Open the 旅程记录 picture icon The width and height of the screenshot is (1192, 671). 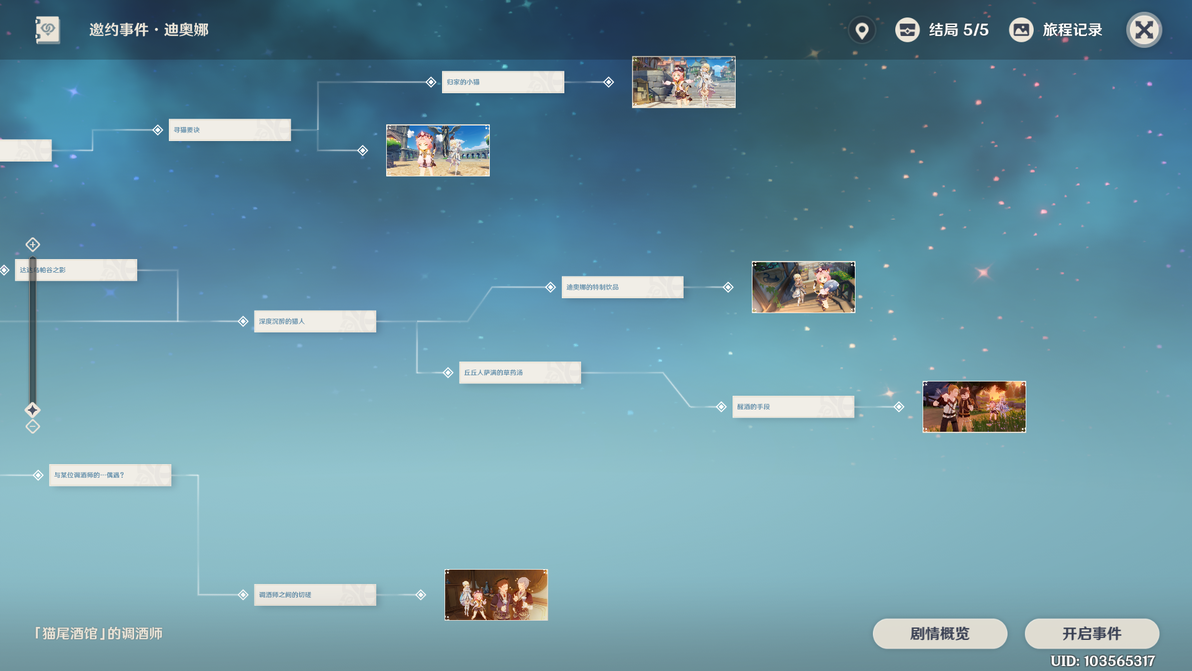(x=1021, y=30)
